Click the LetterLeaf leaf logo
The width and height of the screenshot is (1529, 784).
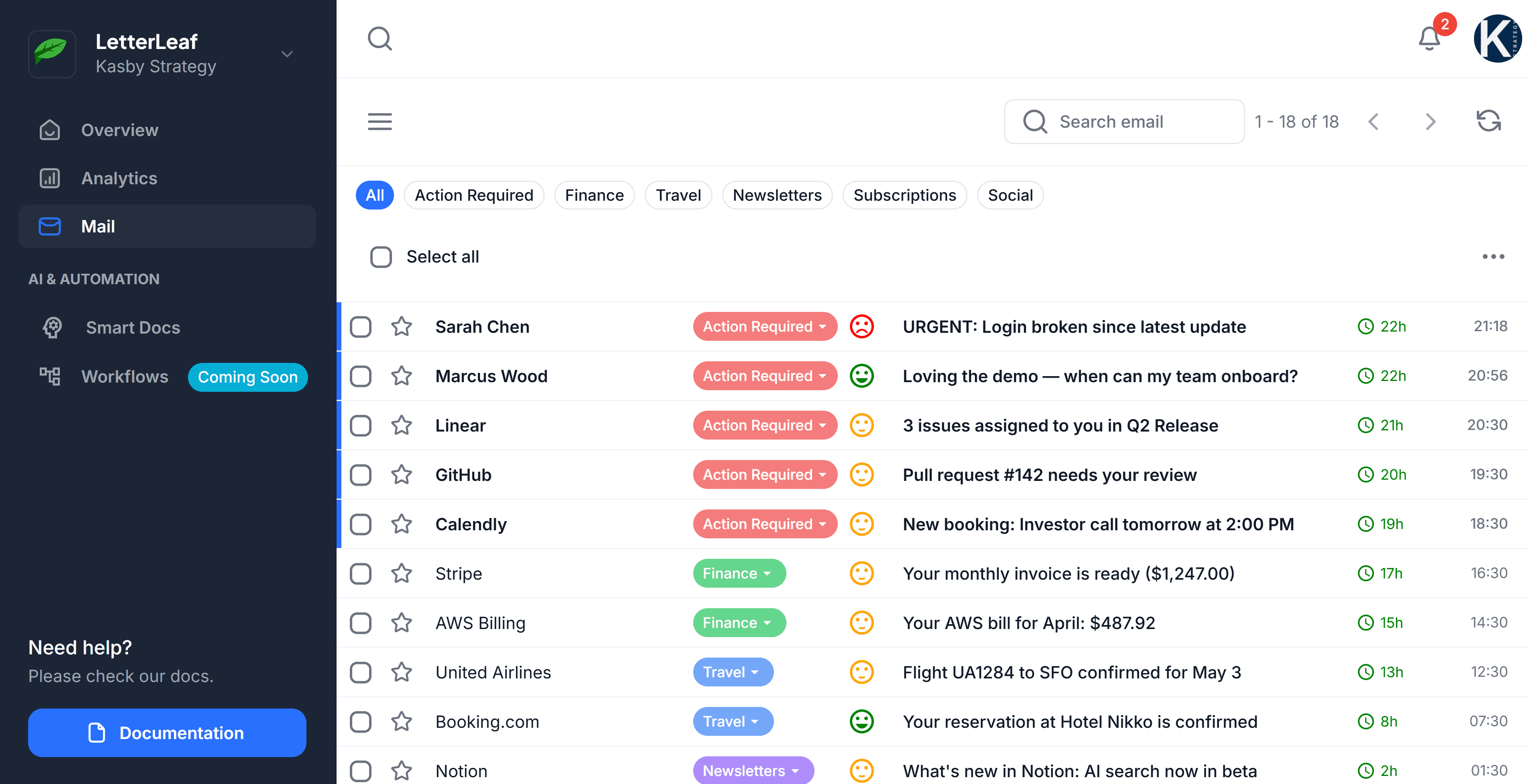coord(52,53)
